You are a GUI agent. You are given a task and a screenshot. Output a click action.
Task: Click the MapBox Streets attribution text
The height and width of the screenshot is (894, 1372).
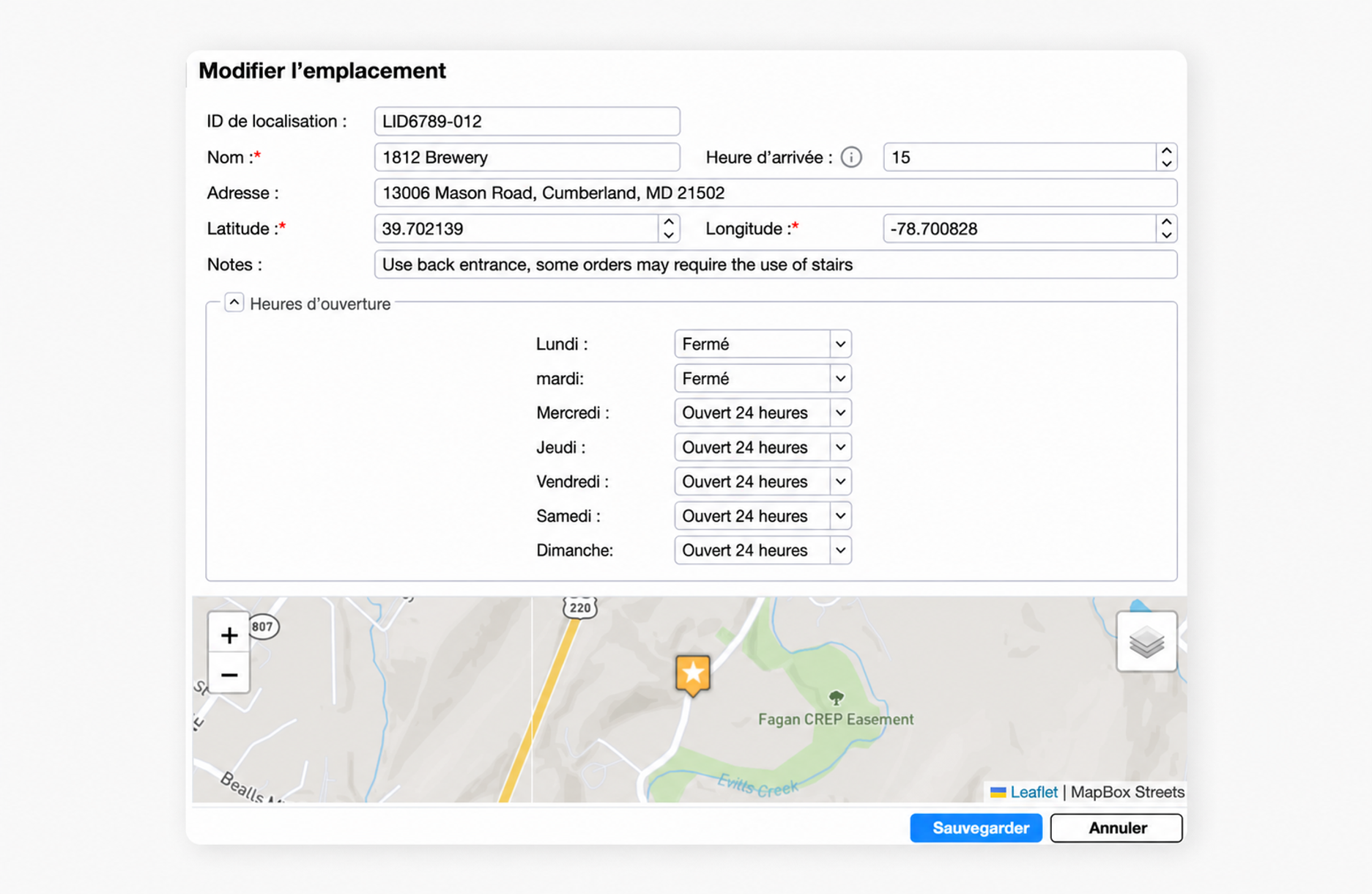pos(1127,792)
